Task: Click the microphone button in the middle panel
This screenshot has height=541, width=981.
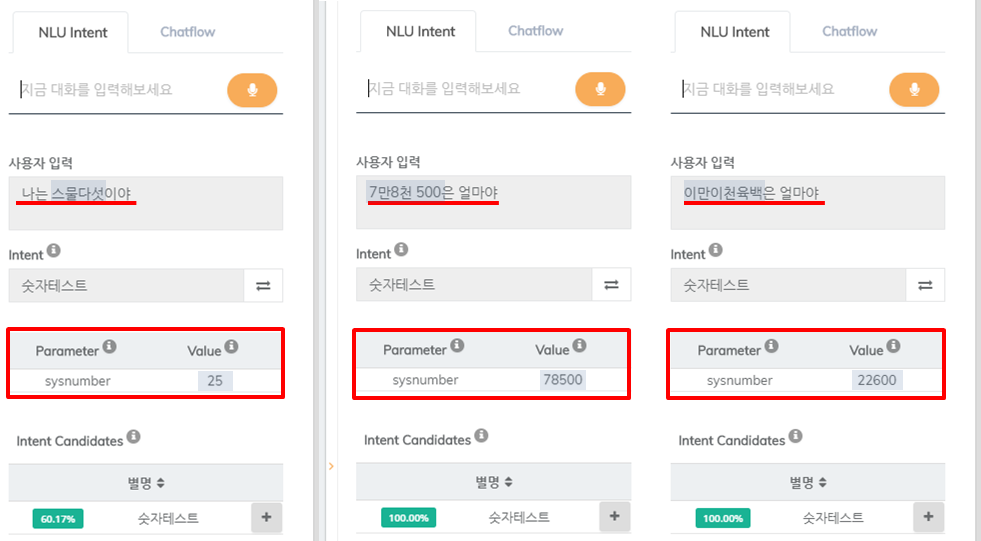Action: click(x=600, y=89)
